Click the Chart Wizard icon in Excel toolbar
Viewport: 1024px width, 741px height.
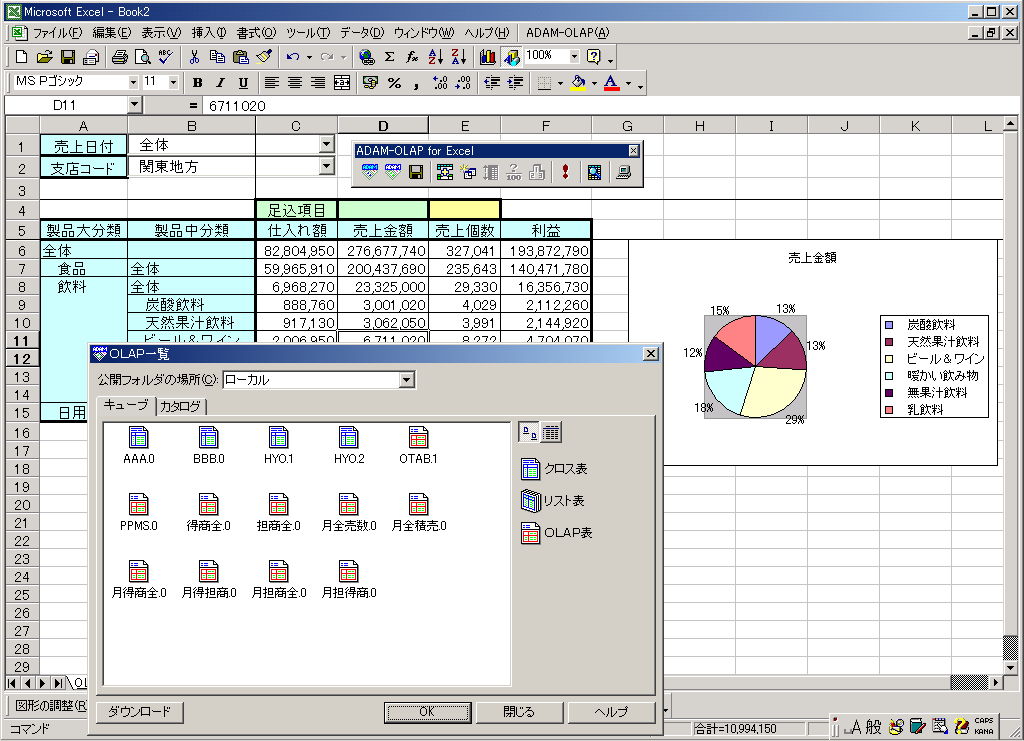[x=487, y=57]
